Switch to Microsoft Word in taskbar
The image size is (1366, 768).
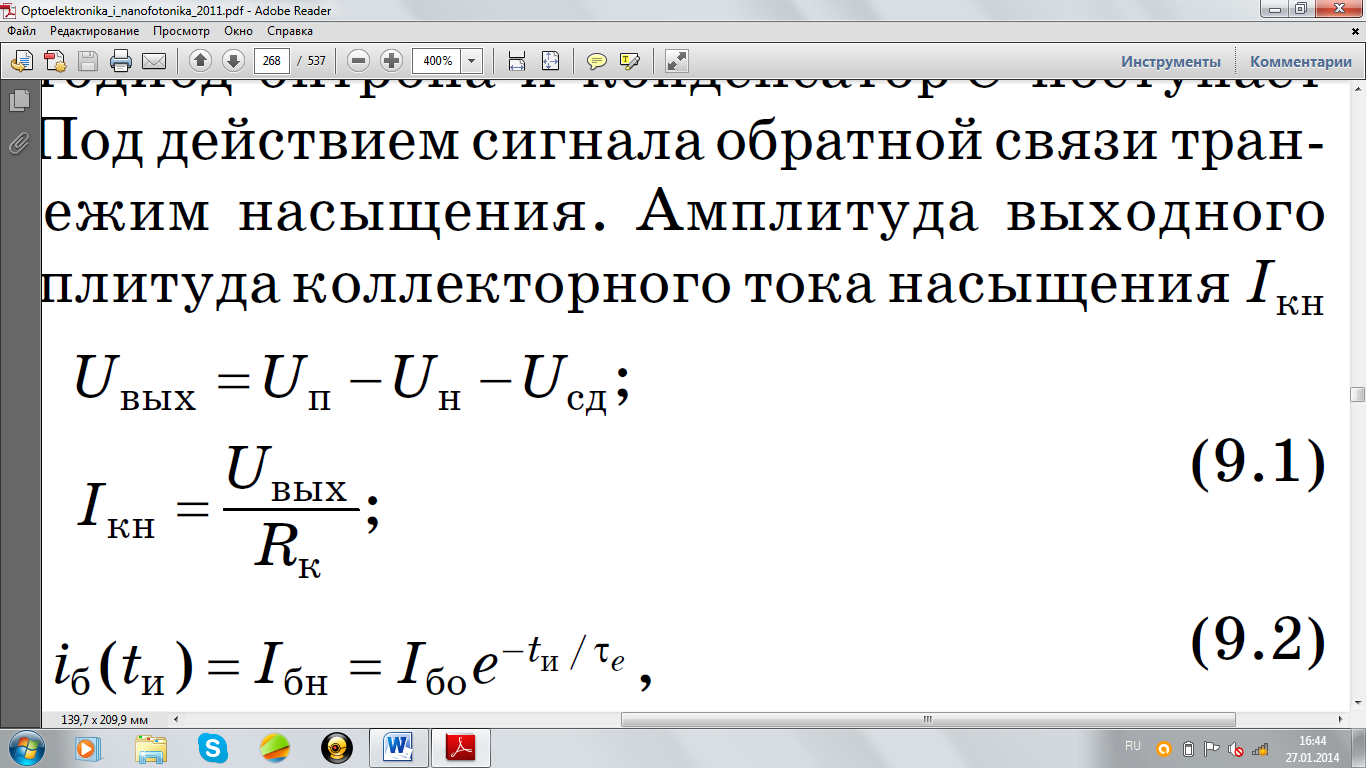pos(399,747)
